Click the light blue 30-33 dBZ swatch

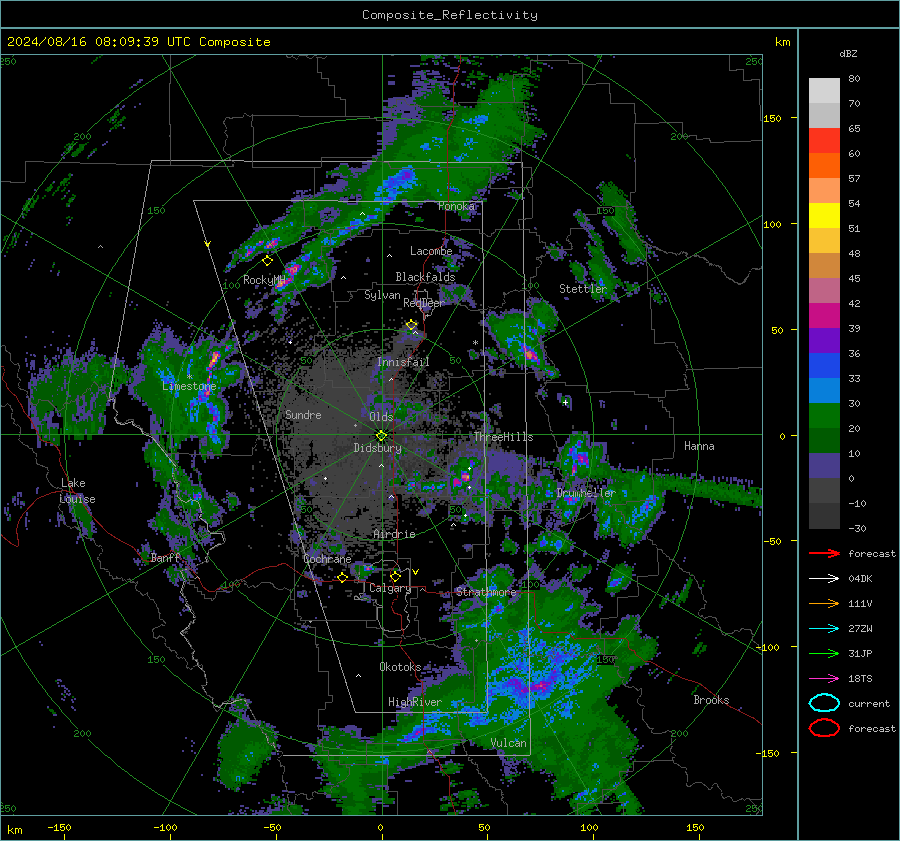824,391
